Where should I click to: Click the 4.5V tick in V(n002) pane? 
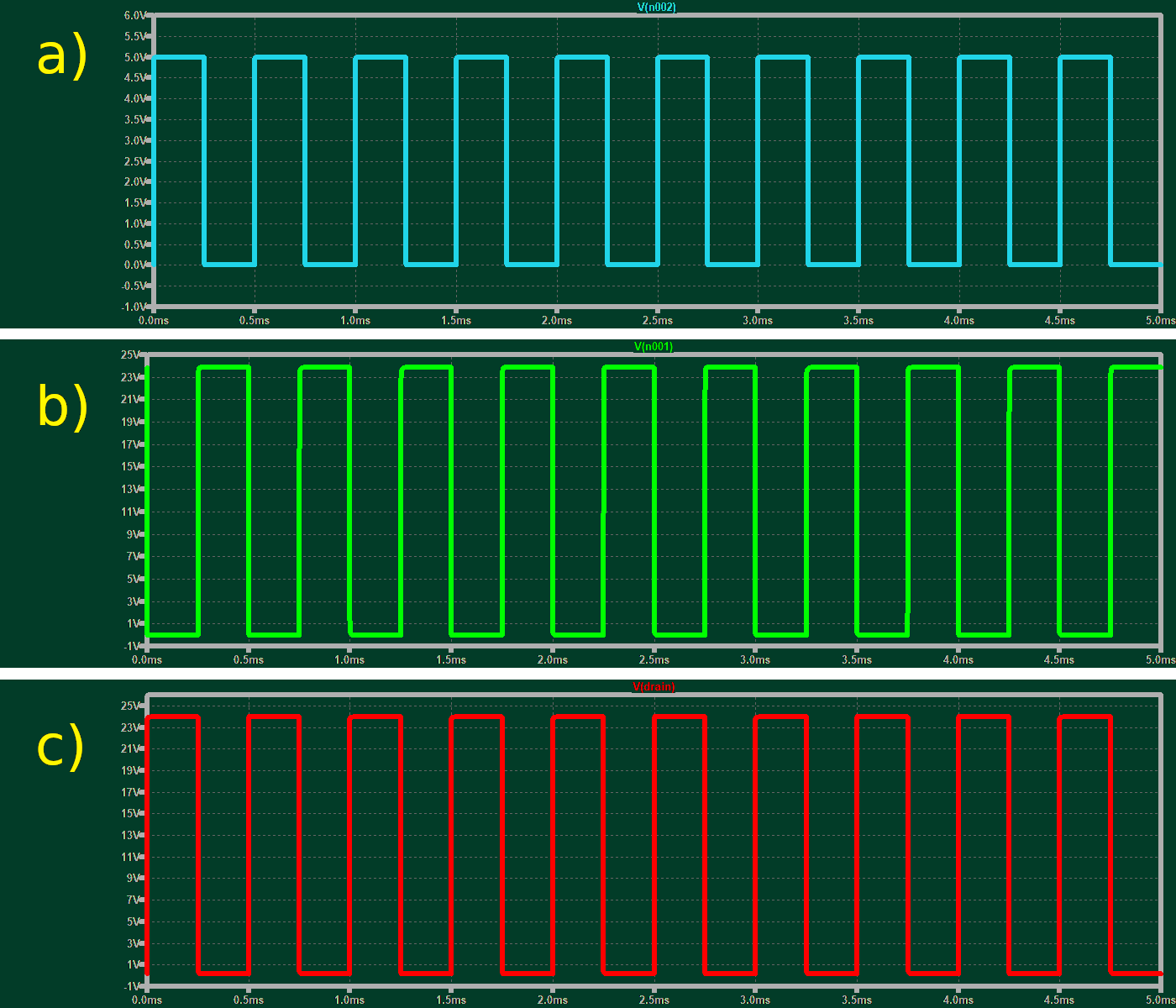click(x=137, y=78)
